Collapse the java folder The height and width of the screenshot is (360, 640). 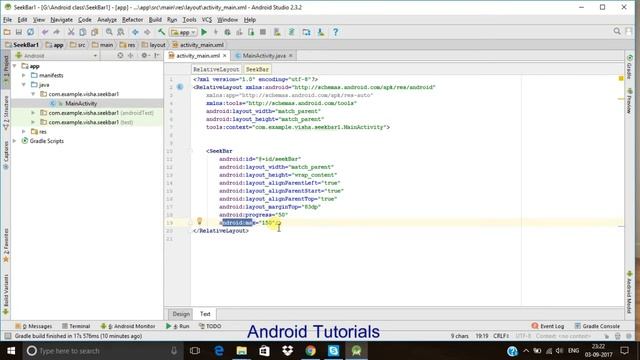24,84
